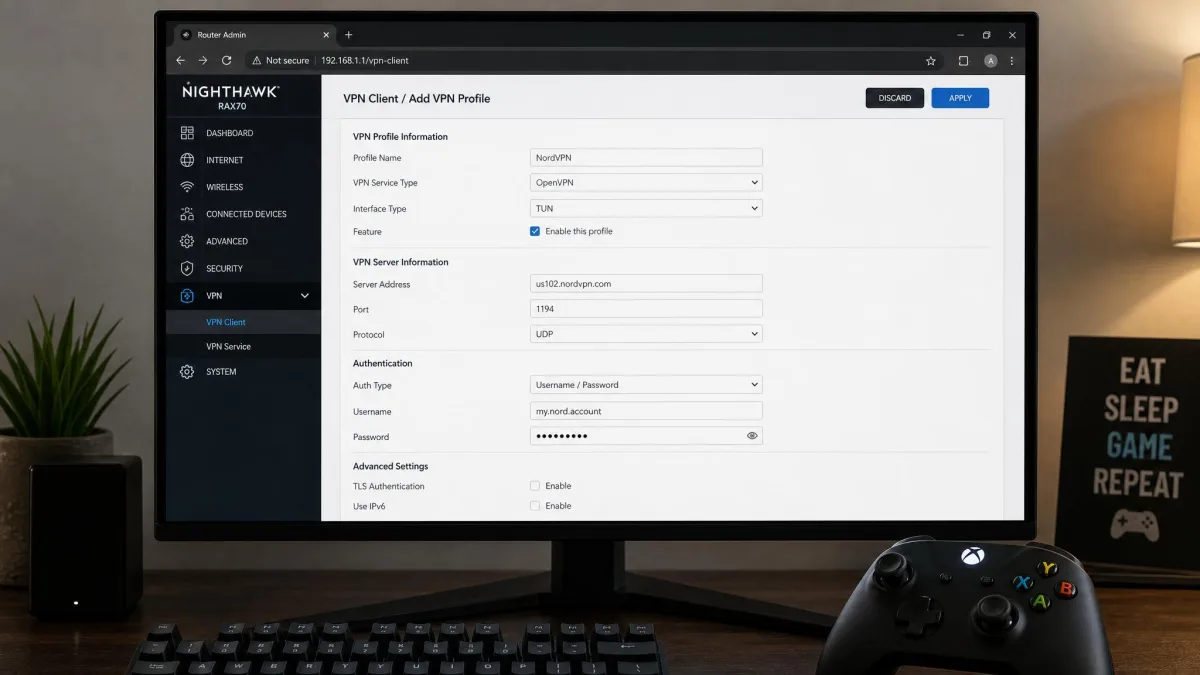The height and width of the screenshot is (675, 1200).
Task: Enable the TLS Authentication checkbox
Action: pos(535,486)
